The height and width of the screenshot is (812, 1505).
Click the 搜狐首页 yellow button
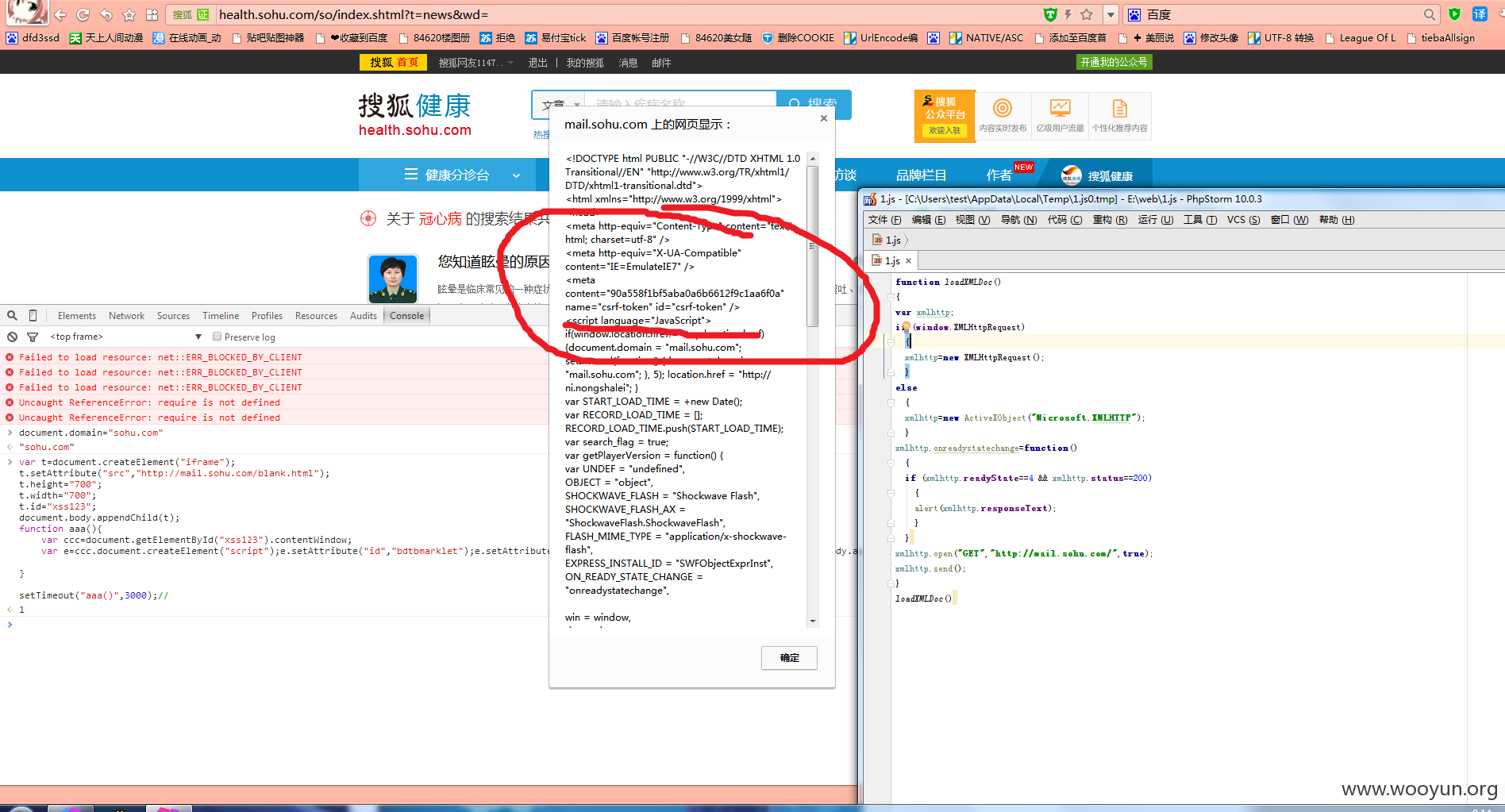(x=394, y=62)
